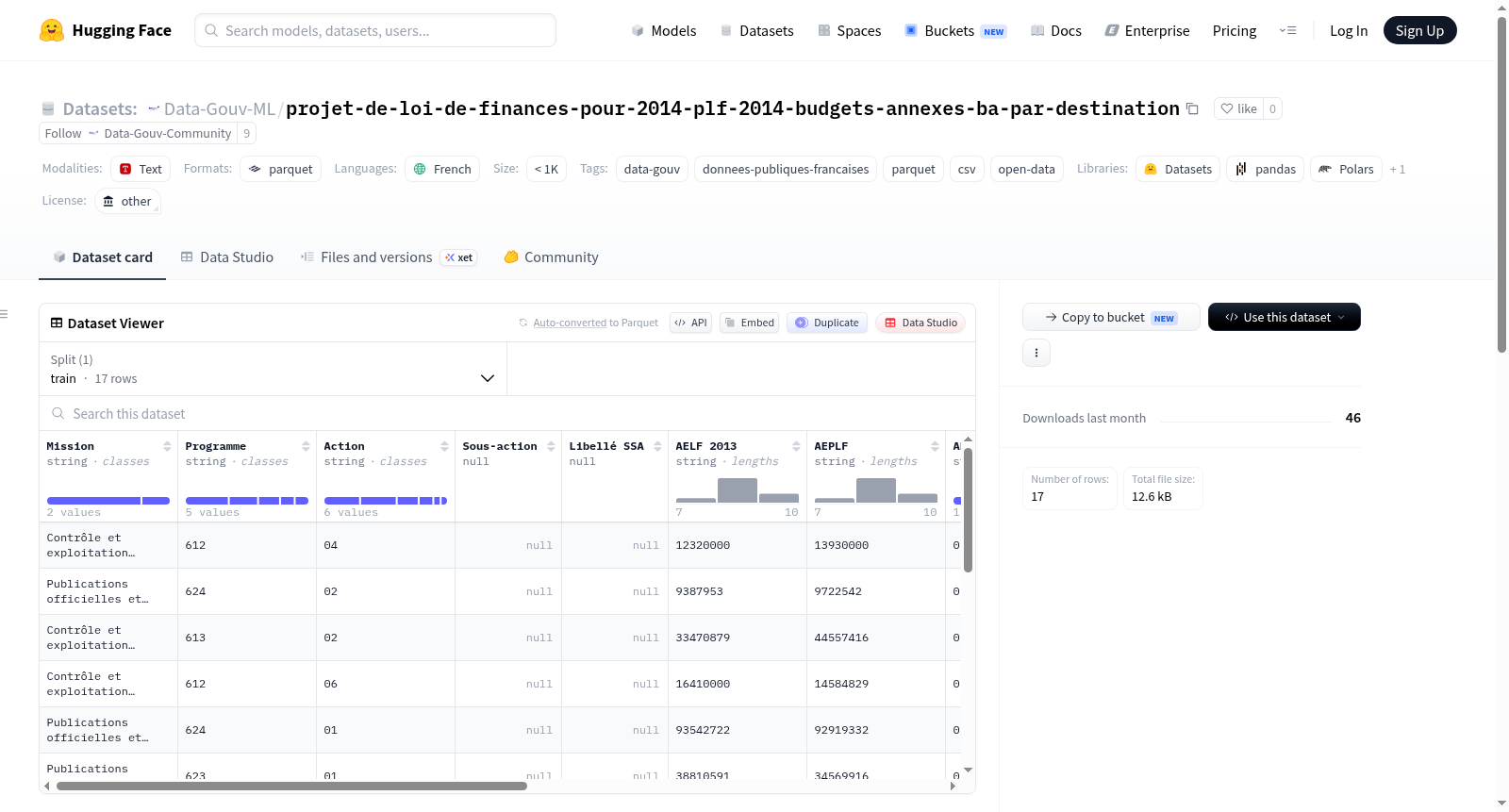Open the navigation overflow menu icon
This screenshot has width=1509, height=812.
tap(1287, 30)
